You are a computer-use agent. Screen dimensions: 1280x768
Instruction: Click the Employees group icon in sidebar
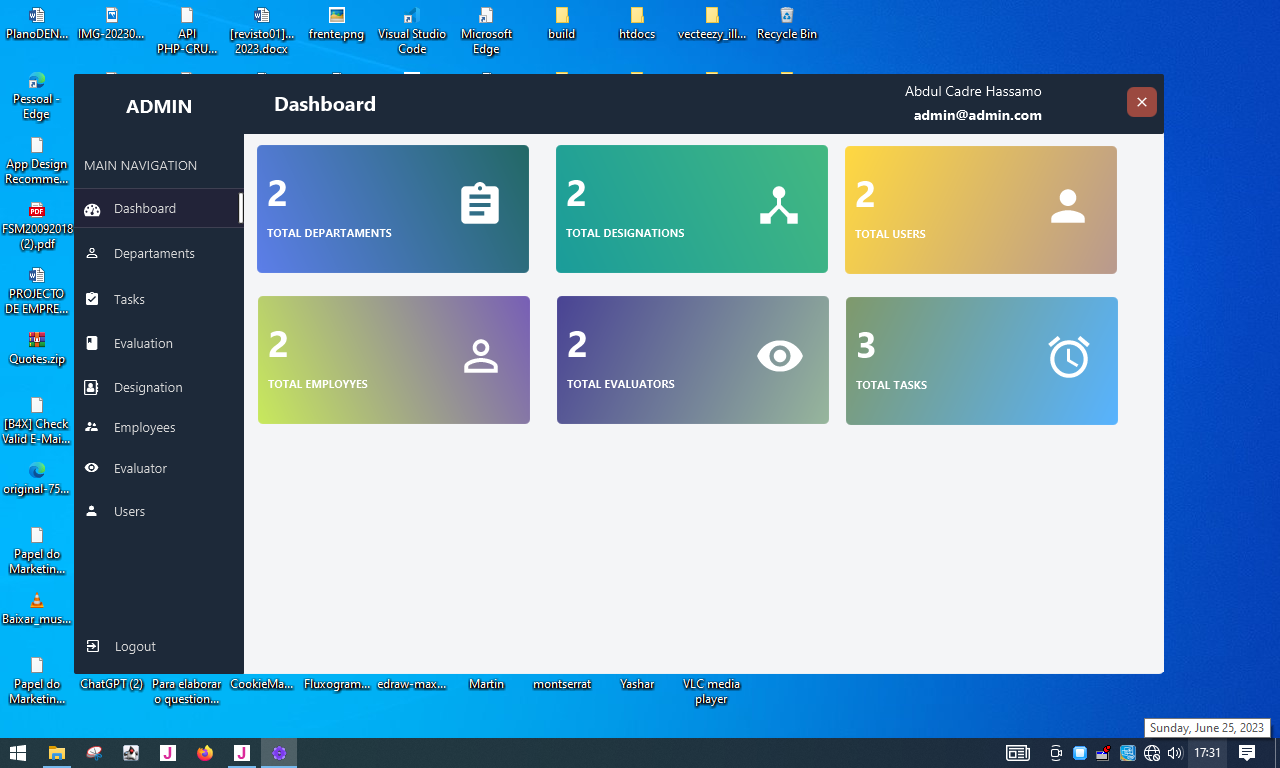[x=92, y=427]
